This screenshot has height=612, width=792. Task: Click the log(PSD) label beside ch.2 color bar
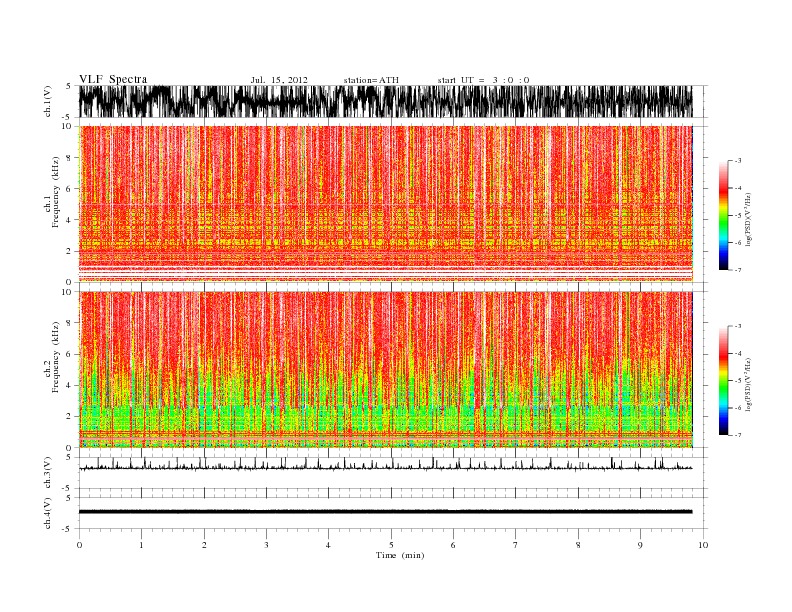[x=749, y=384]
